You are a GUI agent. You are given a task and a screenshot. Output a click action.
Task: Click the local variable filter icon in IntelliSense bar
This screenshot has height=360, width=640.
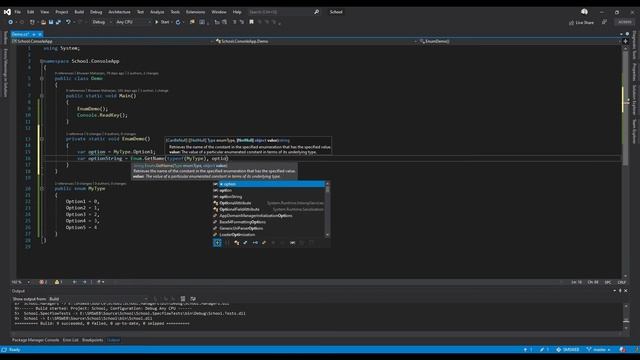(293, 242)
